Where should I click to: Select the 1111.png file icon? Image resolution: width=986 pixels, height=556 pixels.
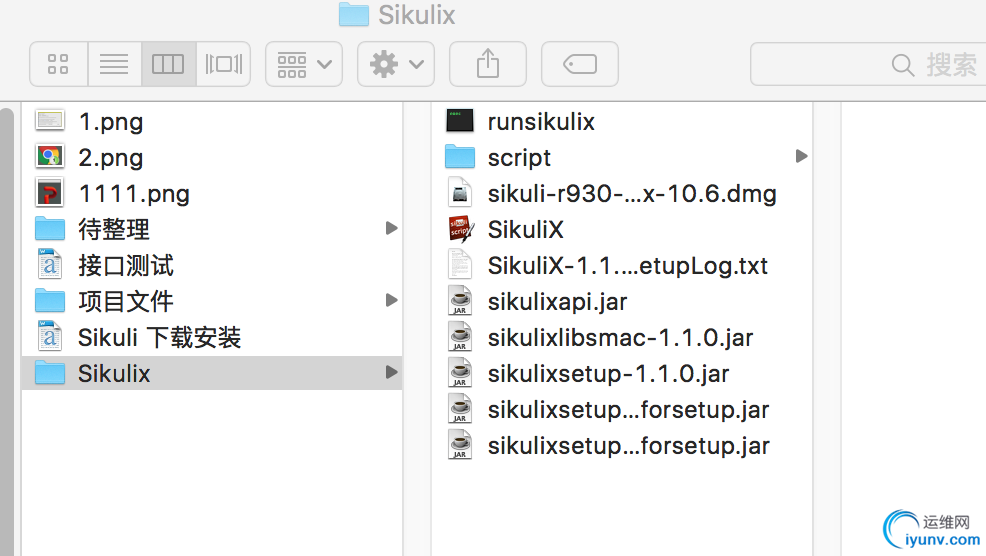[50, 193]
